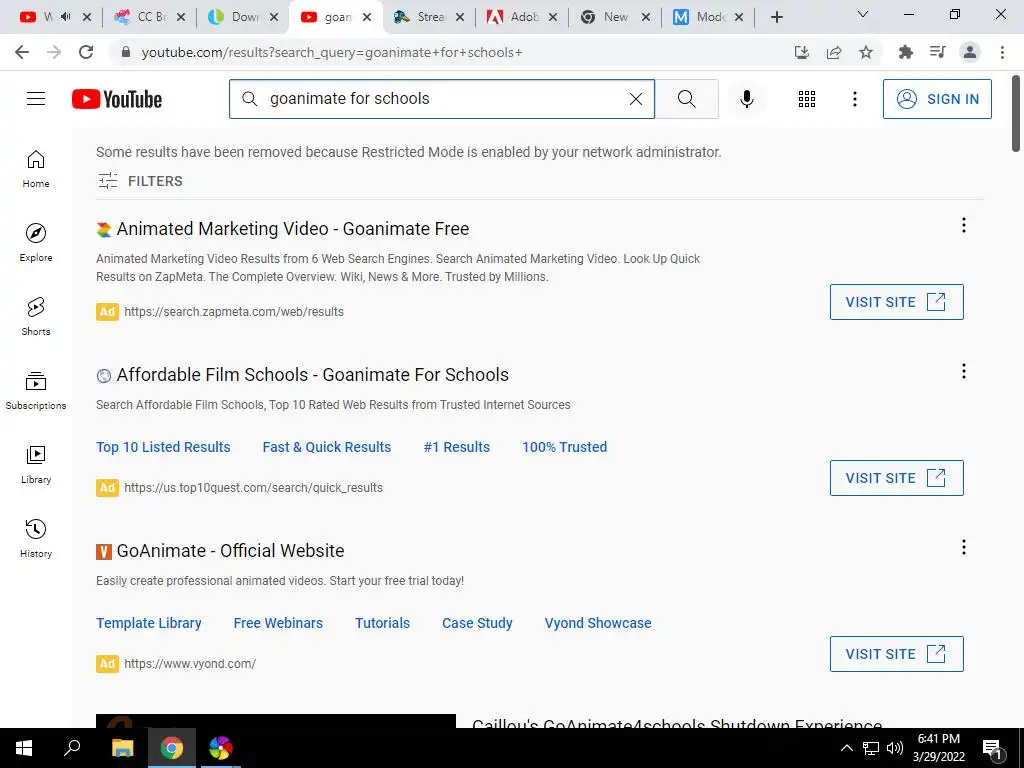View site information lock icon
Viewport: 1024px width, 768px height.
(126, 52)
